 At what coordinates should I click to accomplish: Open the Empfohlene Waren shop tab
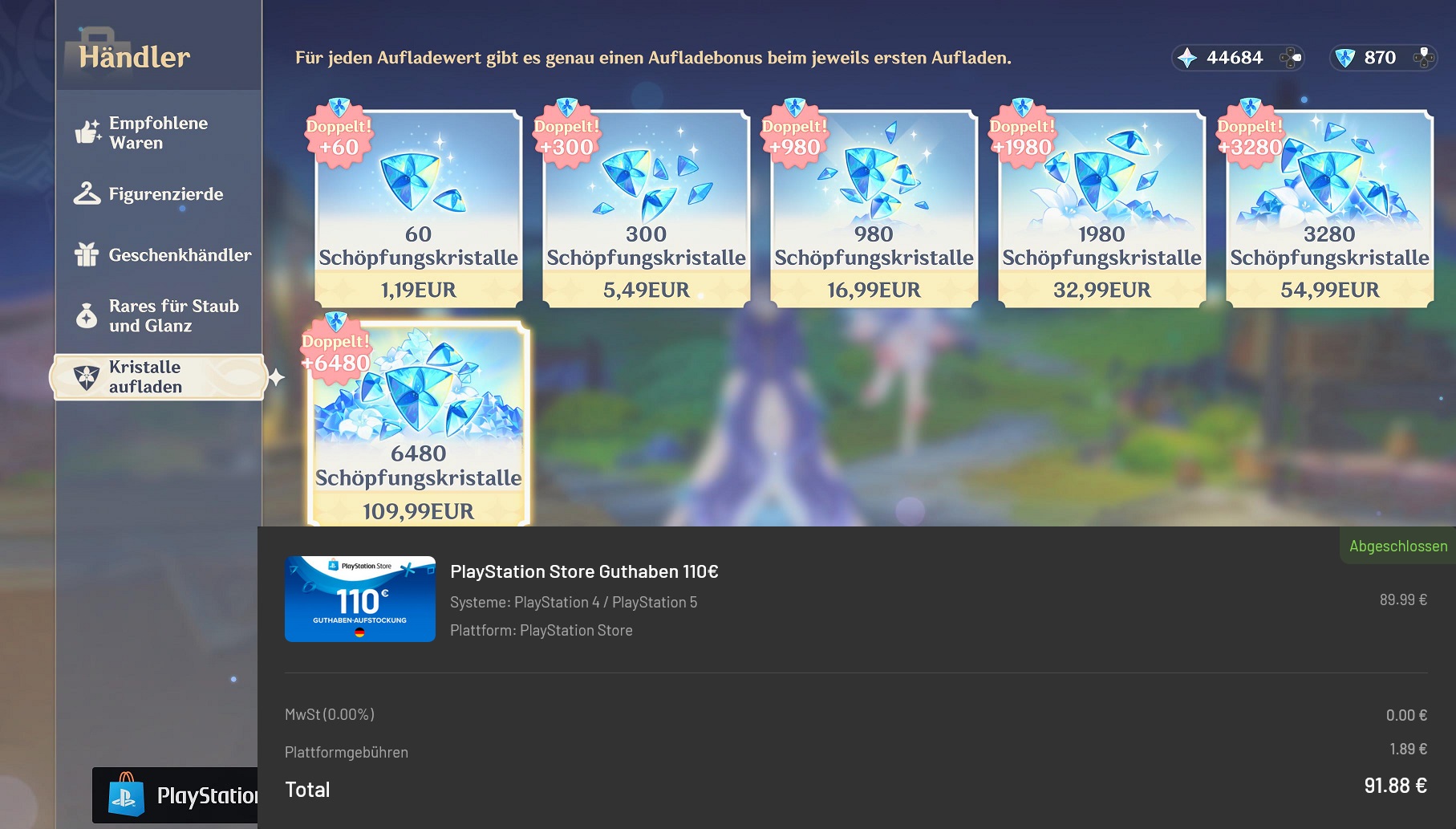[159, 133]
